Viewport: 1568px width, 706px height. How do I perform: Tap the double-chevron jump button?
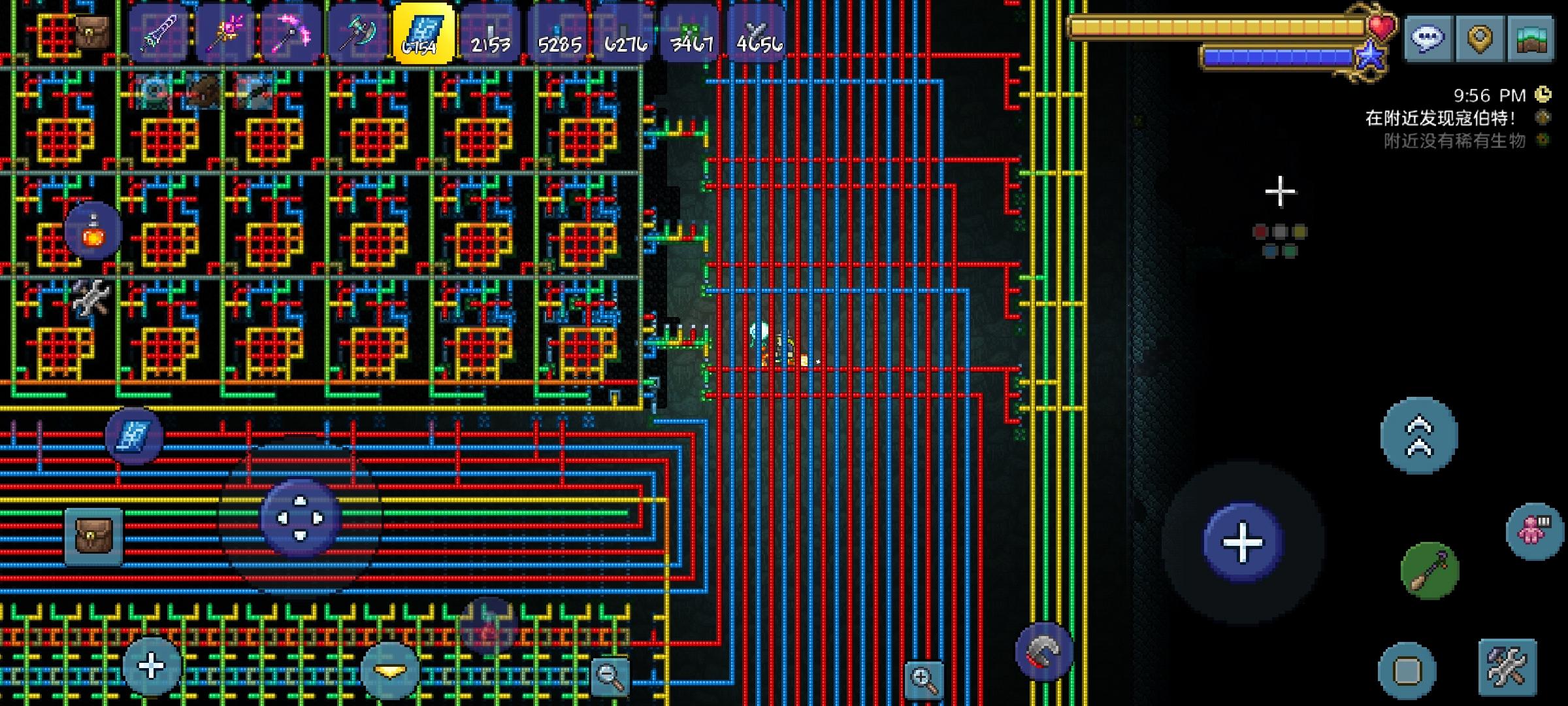point(1419,436)
